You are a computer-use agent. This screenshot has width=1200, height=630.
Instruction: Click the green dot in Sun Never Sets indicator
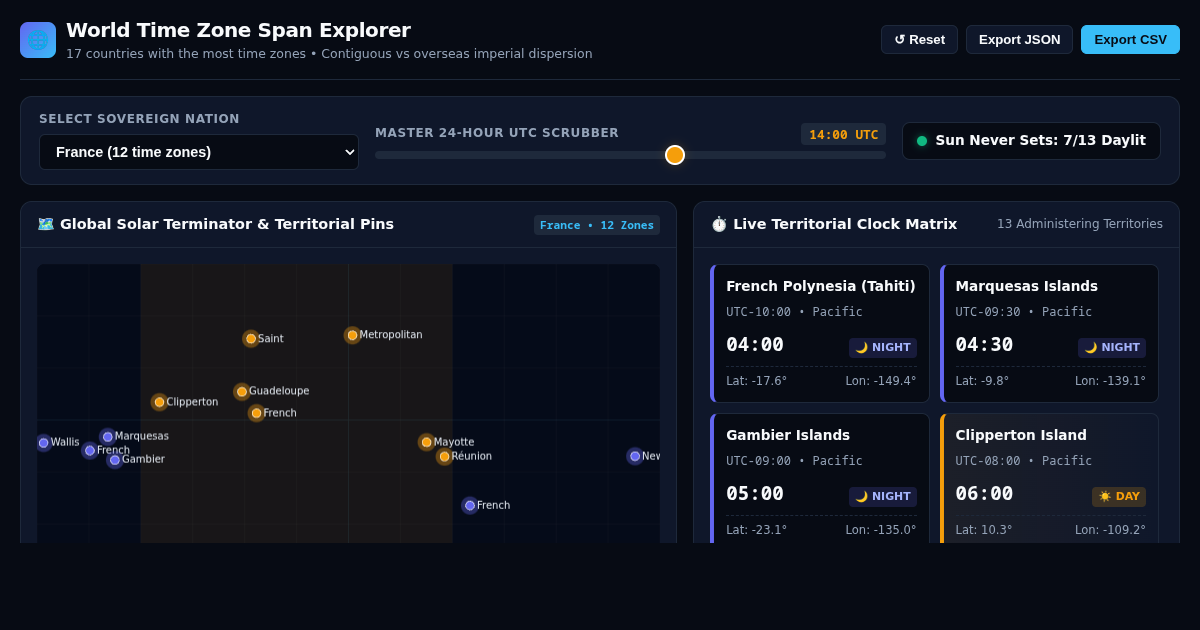pyautogui.click(x=922, y=141)
